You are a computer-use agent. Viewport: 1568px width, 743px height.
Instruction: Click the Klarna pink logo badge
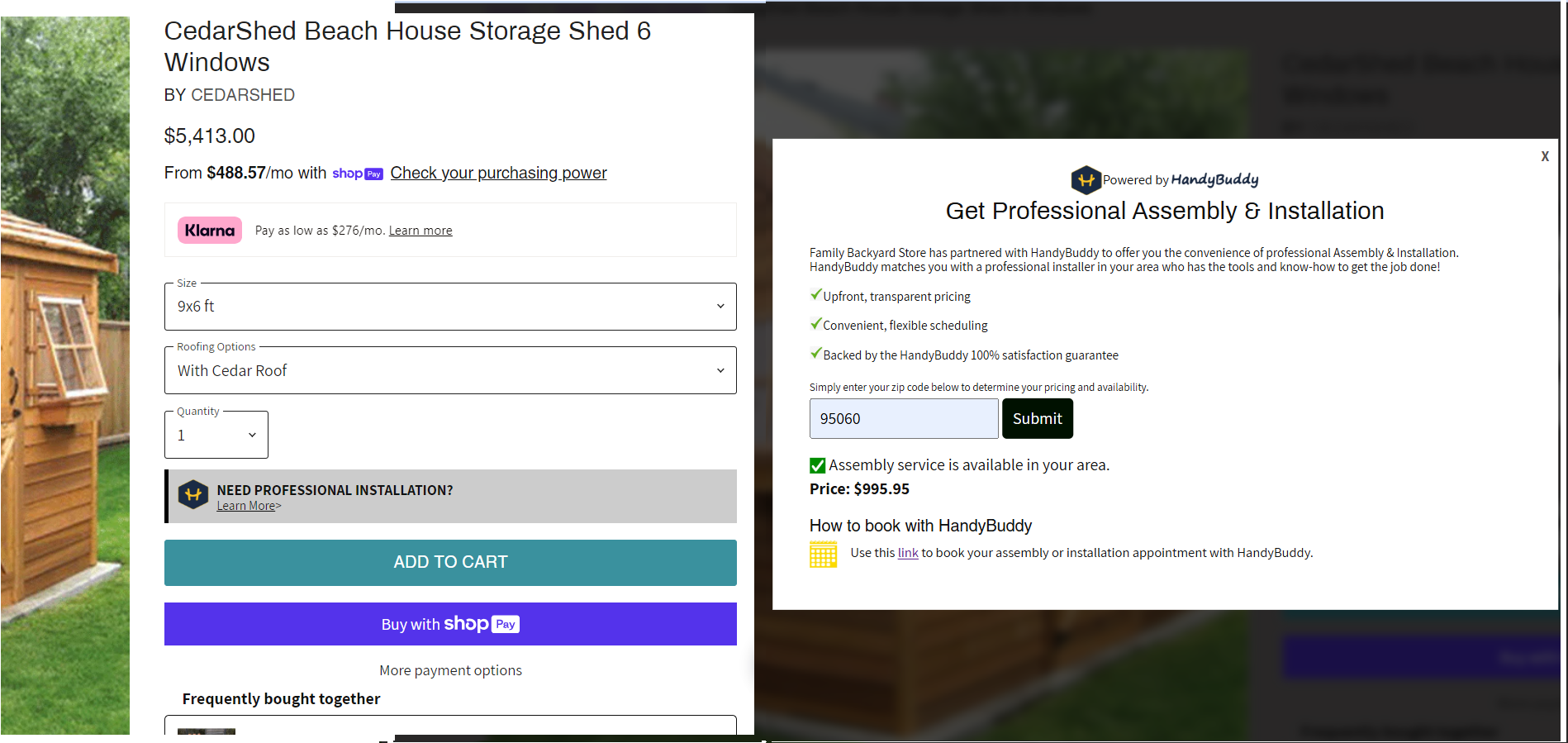click(210, 231)
